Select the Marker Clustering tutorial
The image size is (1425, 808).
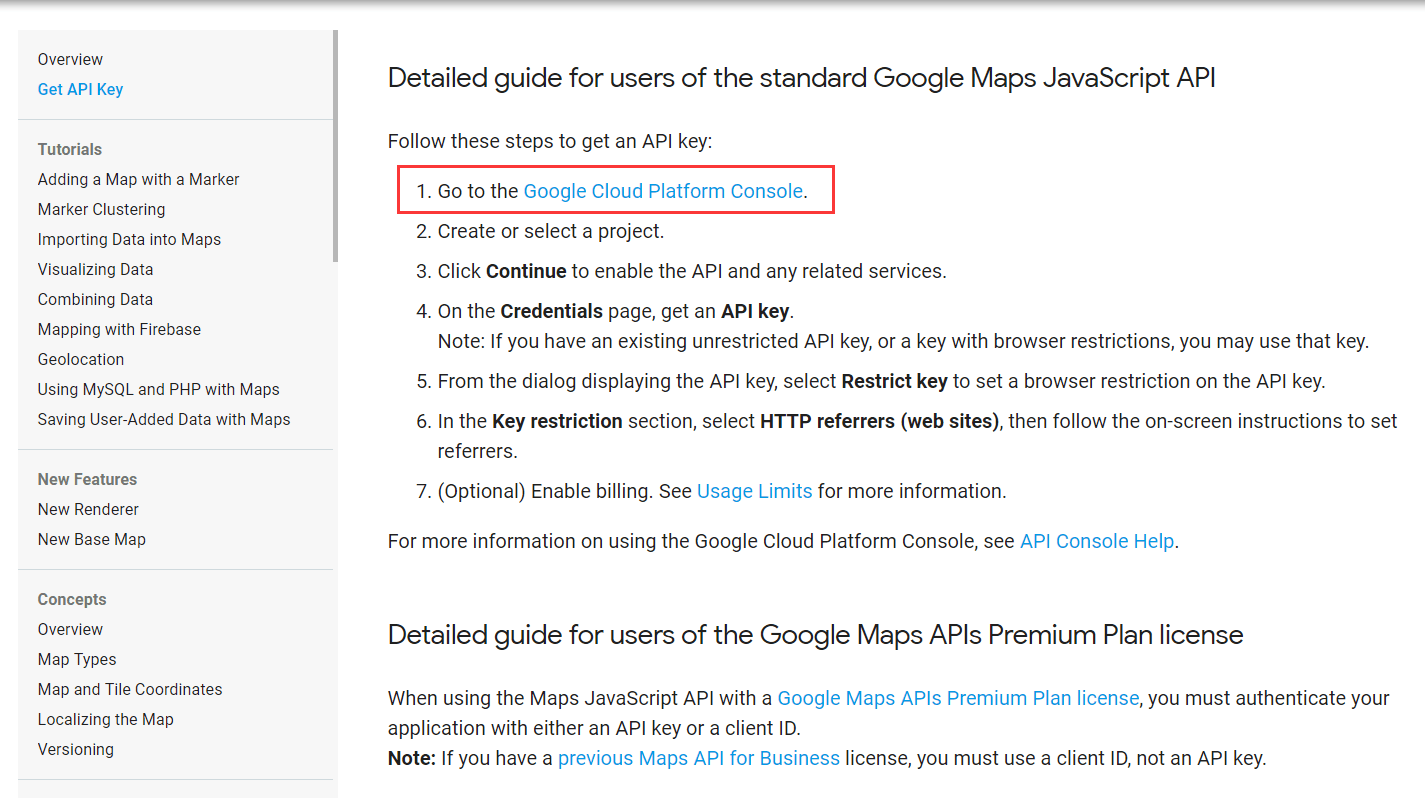[x=101, y=209]
